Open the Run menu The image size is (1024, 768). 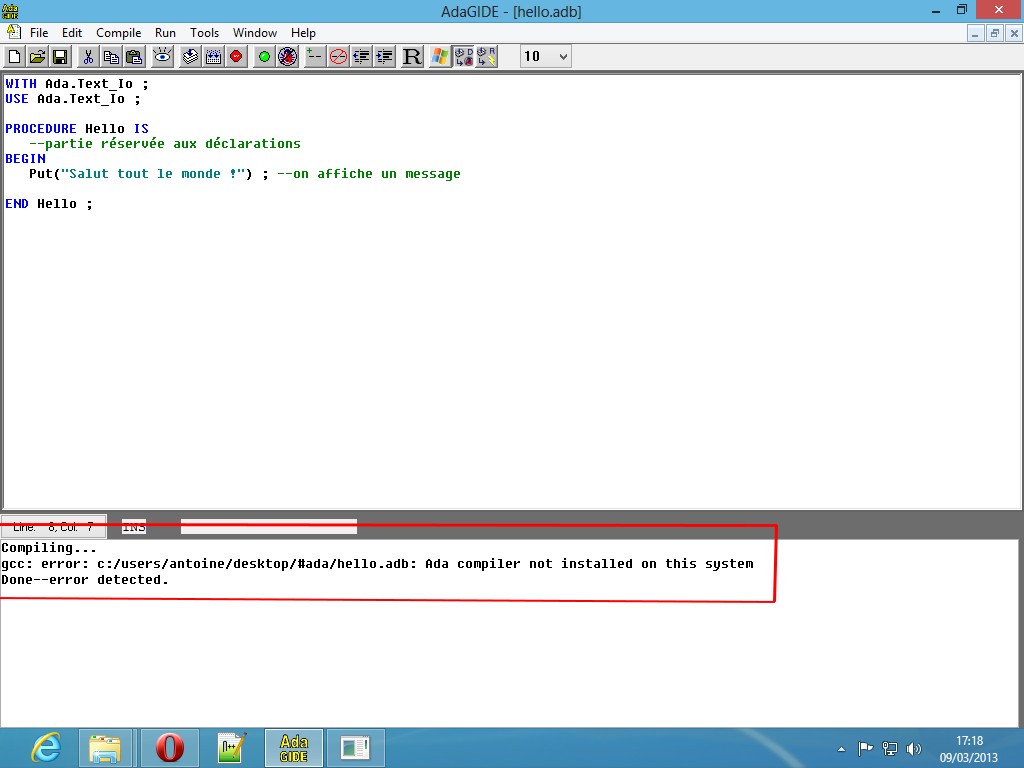(x=165, y=33)
